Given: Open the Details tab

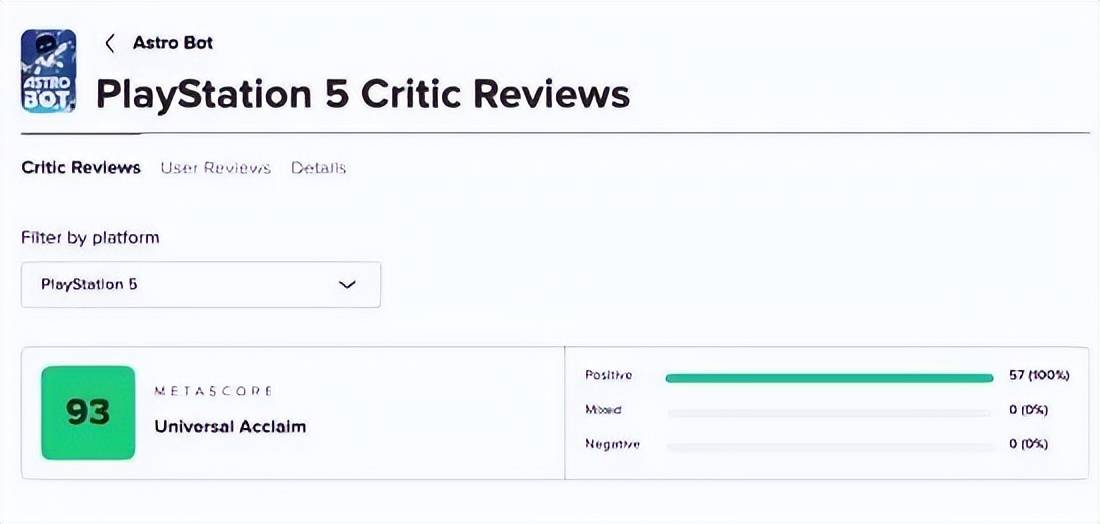Looking at the screenshot, I should point(318,168).
